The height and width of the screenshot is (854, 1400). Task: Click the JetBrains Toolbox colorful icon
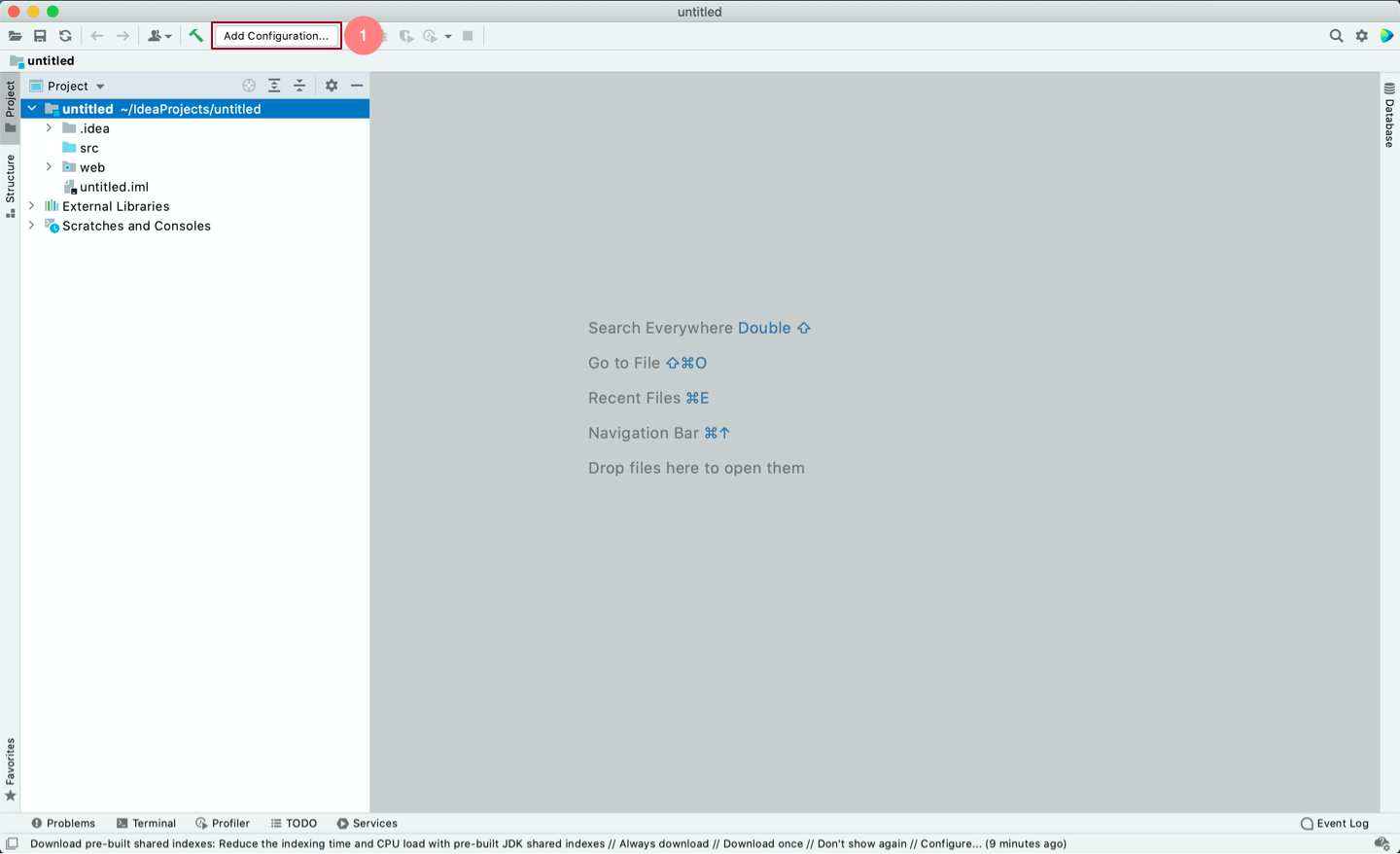tap(1386, 36)
